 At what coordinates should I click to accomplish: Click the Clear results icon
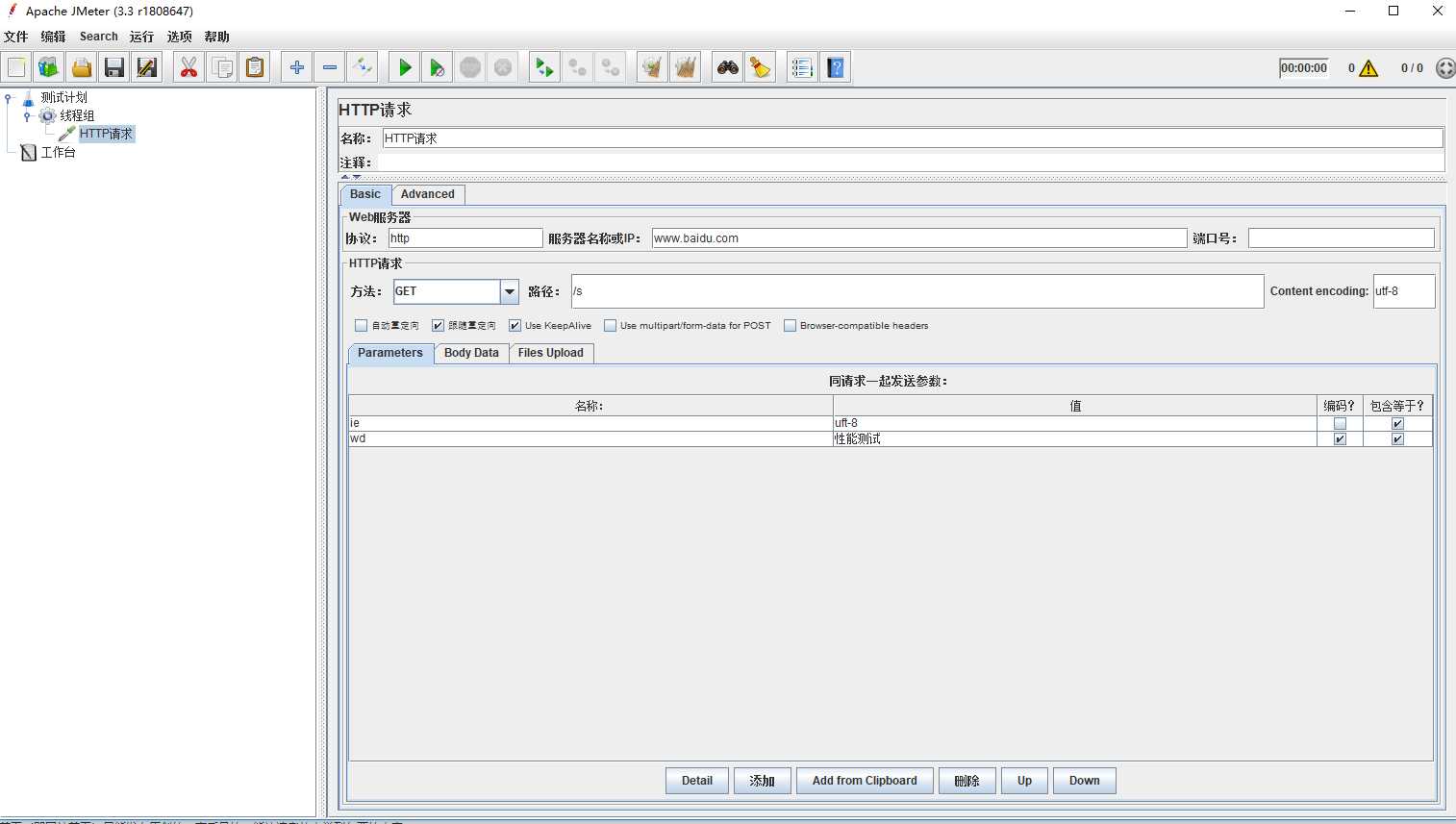click(653, 67)
